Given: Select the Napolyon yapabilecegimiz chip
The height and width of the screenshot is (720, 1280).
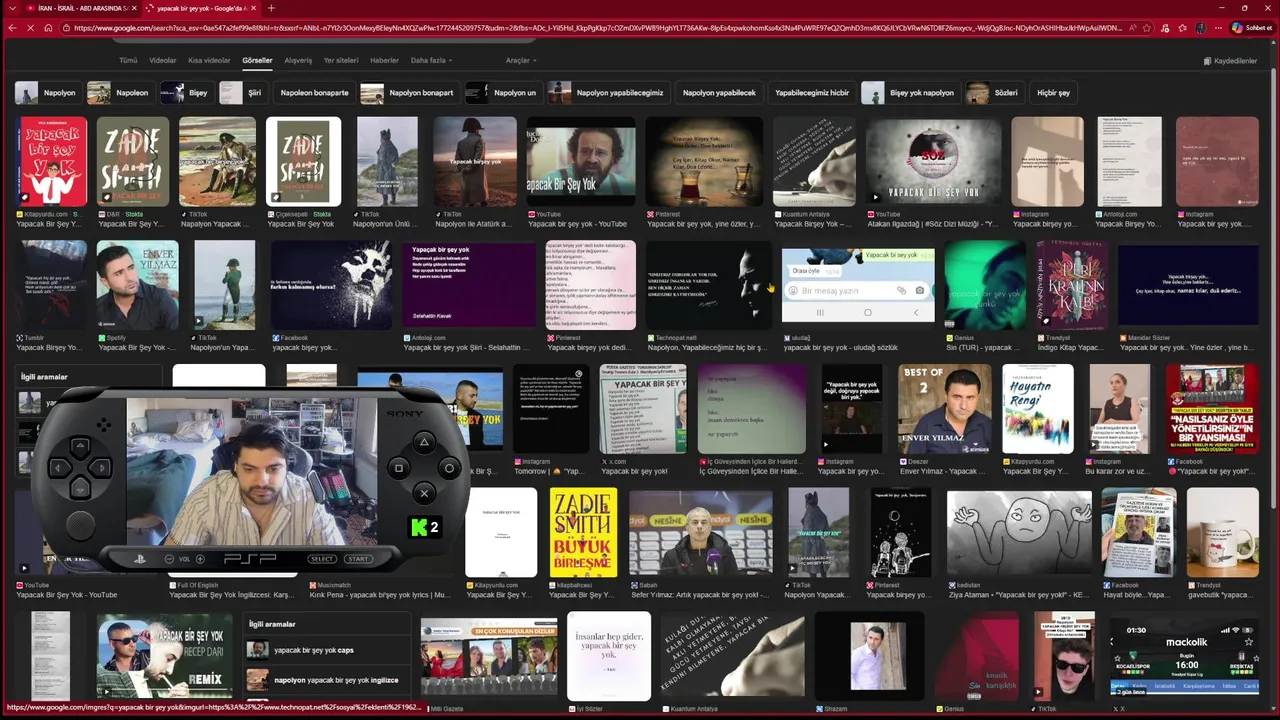Looking at the screenshot, I should point(608,93).
